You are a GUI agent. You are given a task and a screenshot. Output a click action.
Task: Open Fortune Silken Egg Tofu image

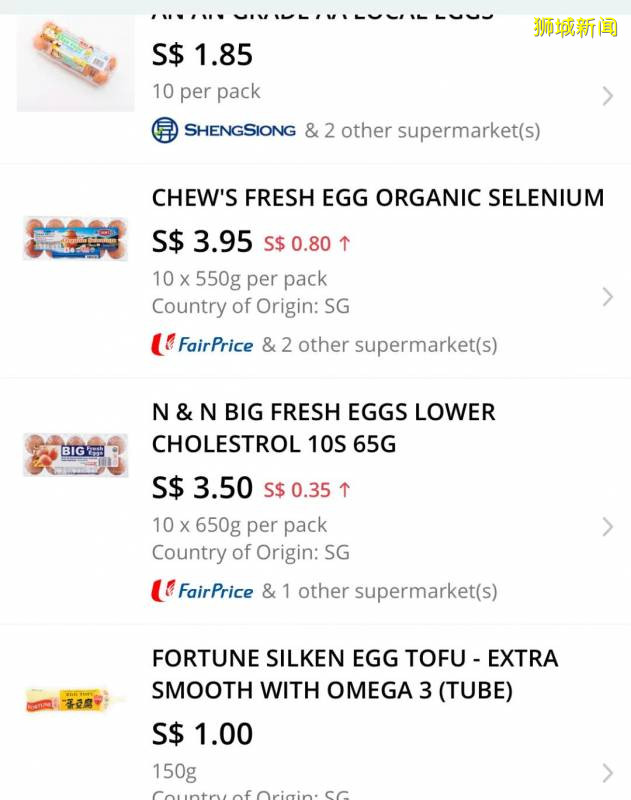75,701
